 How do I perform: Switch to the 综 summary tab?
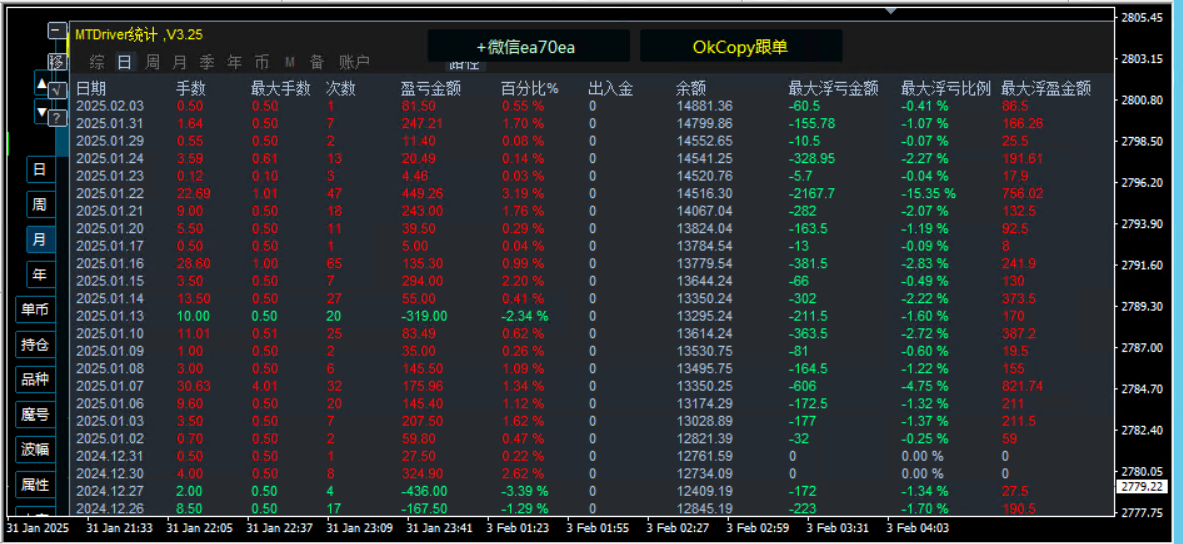pos(97,62)
